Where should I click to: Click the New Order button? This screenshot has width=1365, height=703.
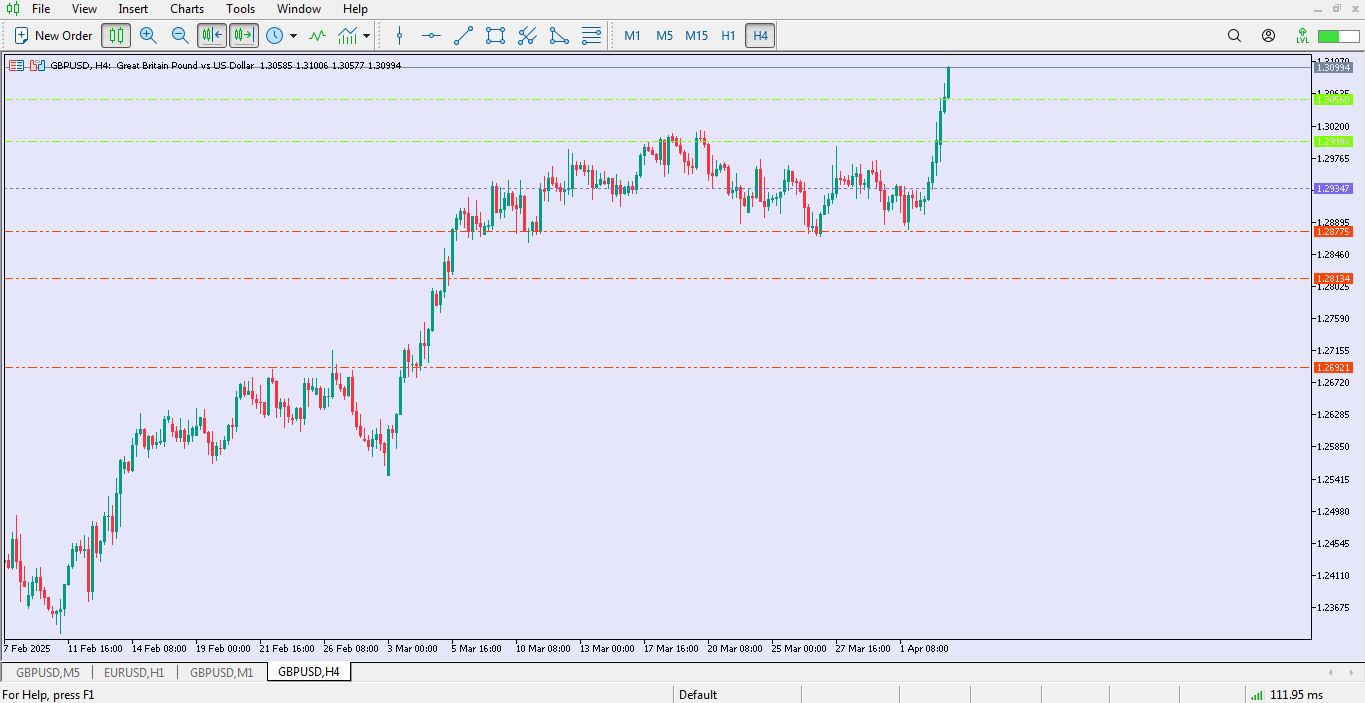tap(54, 36)
